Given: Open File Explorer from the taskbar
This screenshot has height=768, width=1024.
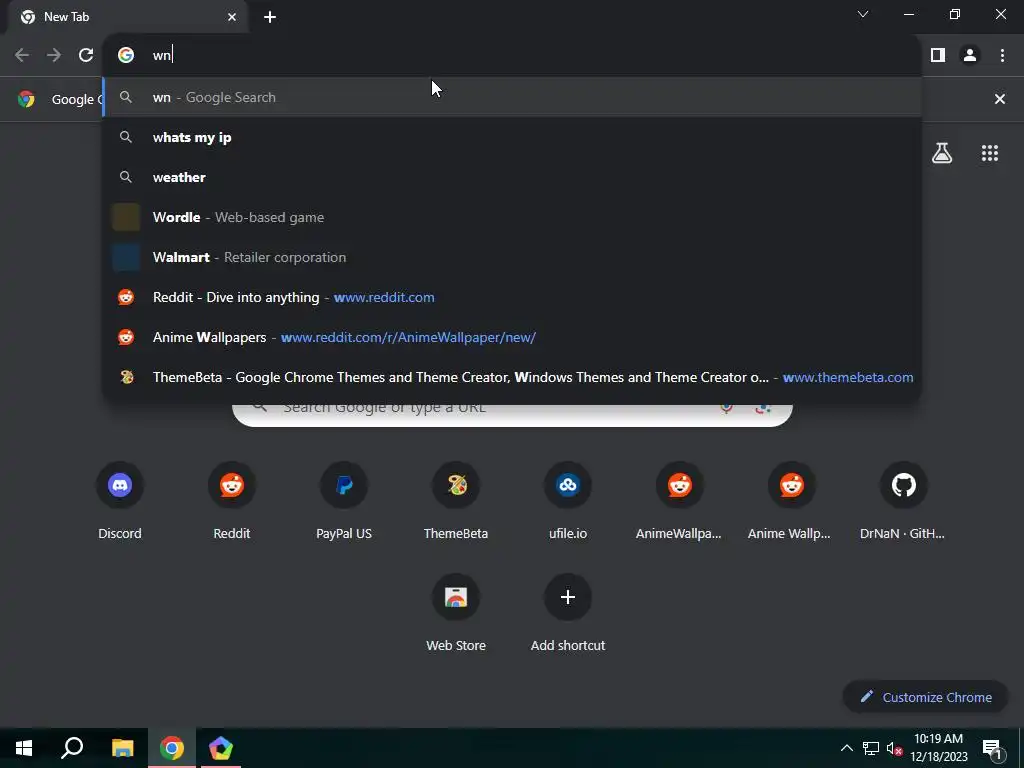Looking at the screenshot, I should pyautogui.click(x=122, y=748).
